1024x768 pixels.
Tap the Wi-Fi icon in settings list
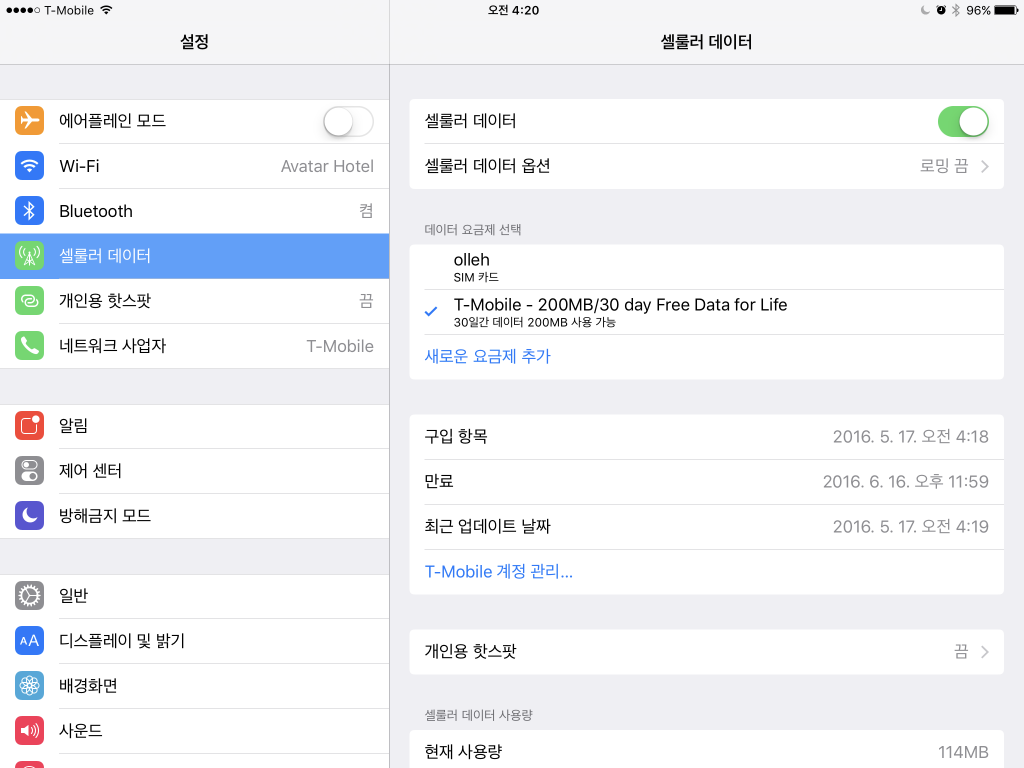click(29, 165)
